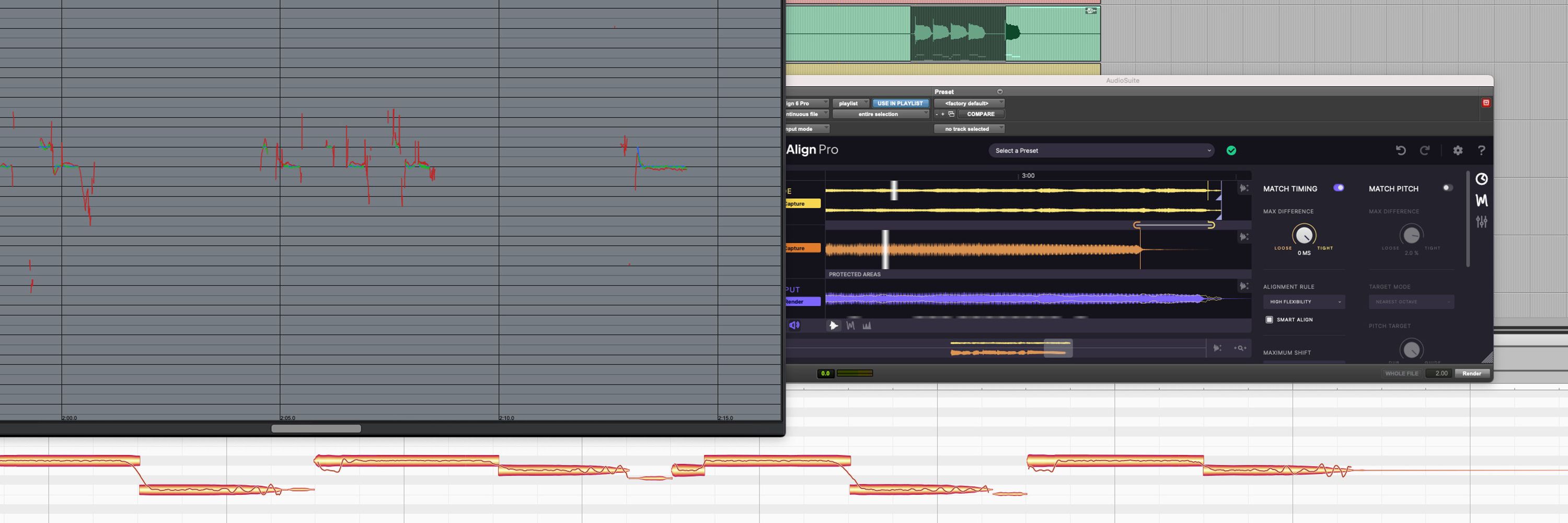Redo action in Align Pro
The image size is (1568, 523).
(1424, 151)
